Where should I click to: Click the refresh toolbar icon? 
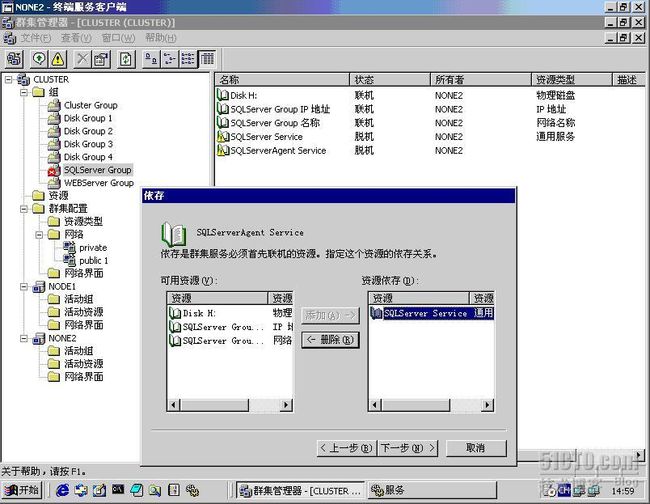click(x=126, y=59)
